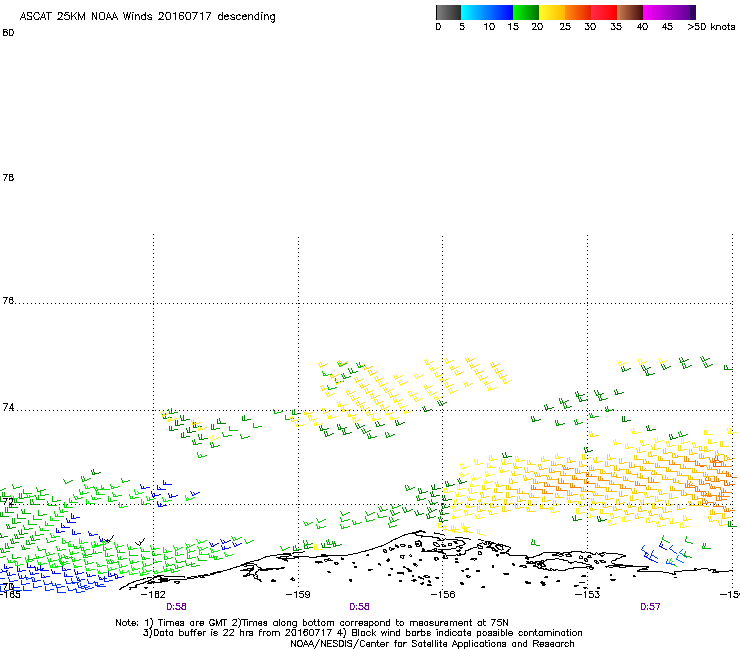Click the cyan-to-blue 5–15 knots color bar segment
Screen dimensions: 740x650
click(487, 12)
